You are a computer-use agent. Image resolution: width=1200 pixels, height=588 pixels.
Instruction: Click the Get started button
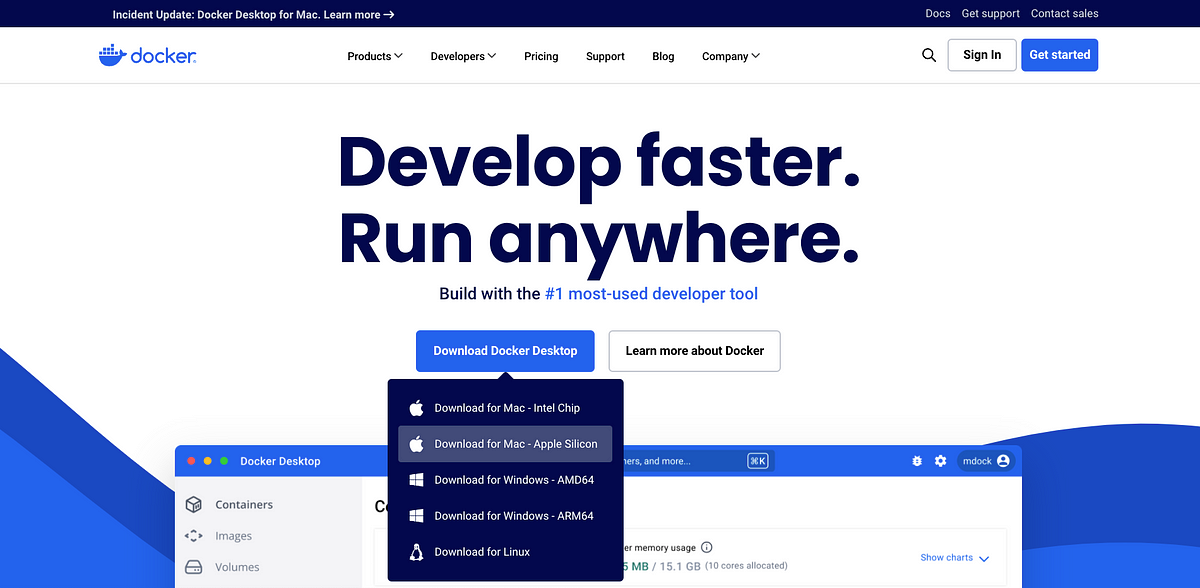click(x=1060, y=55)
